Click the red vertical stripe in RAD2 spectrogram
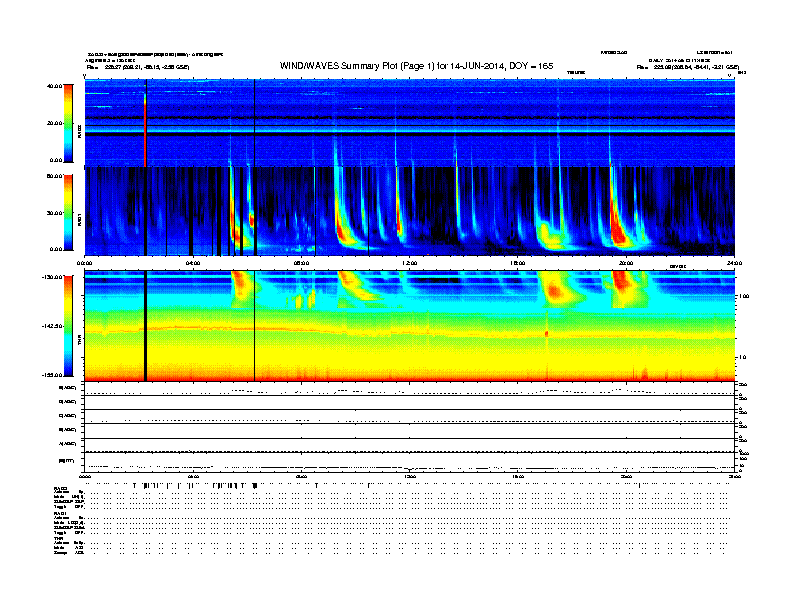792x612 pixels. point(145,131)
